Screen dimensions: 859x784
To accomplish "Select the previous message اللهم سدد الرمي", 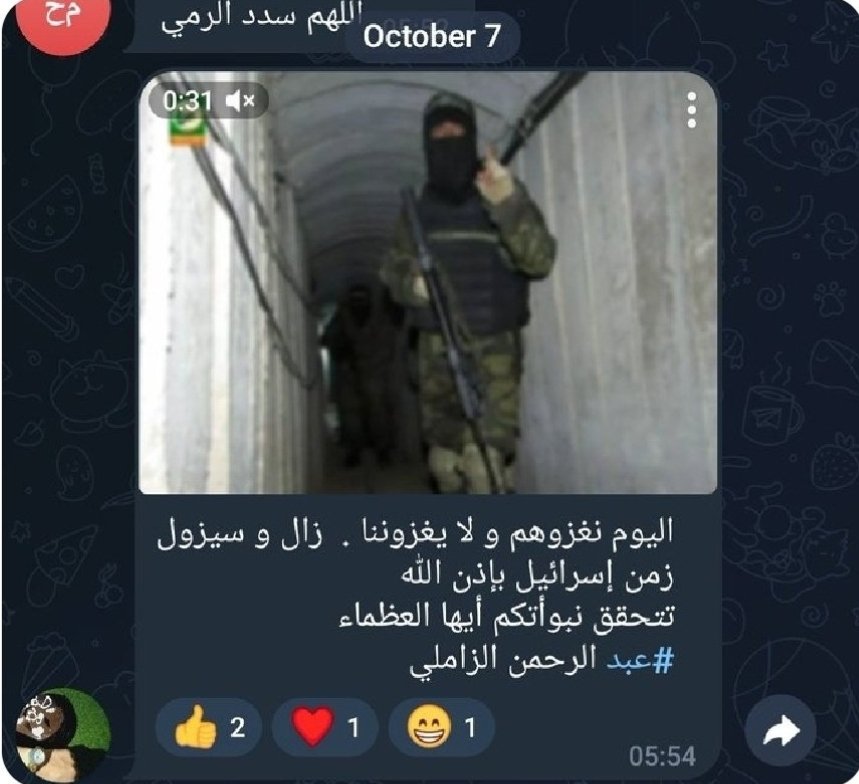I will (262, 21).
